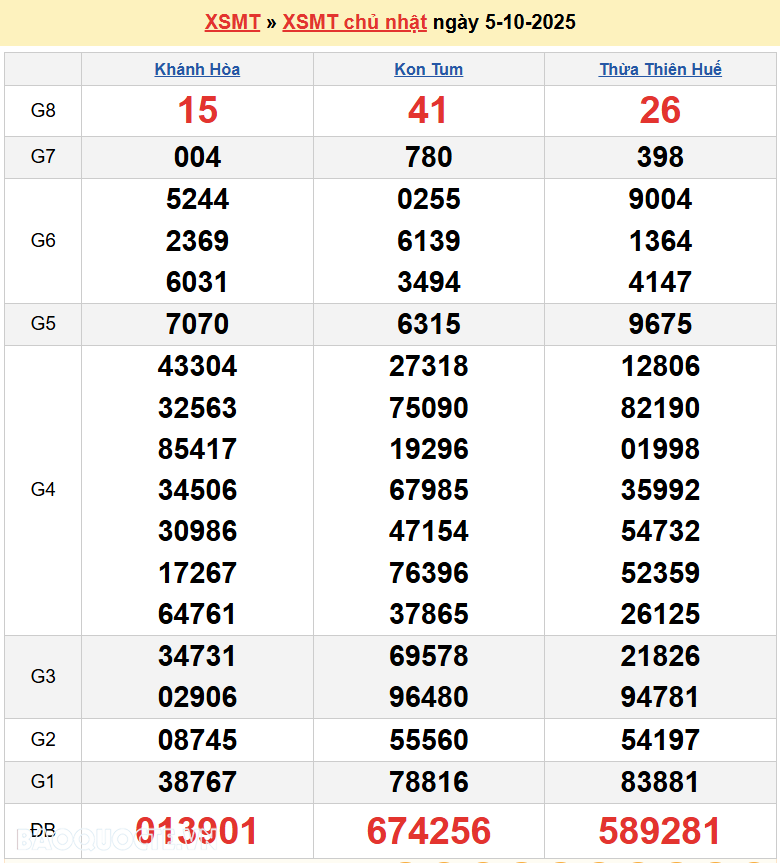Click Thừa Thiên Huế G3 number 21826

pos(660,656)
